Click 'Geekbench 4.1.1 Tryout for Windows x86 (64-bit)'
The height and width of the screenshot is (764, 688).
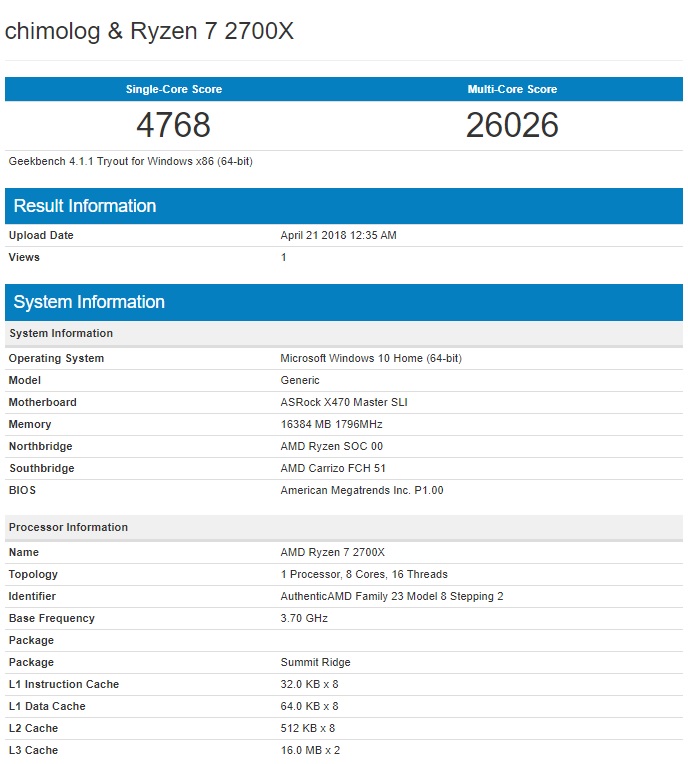(131, 161)
